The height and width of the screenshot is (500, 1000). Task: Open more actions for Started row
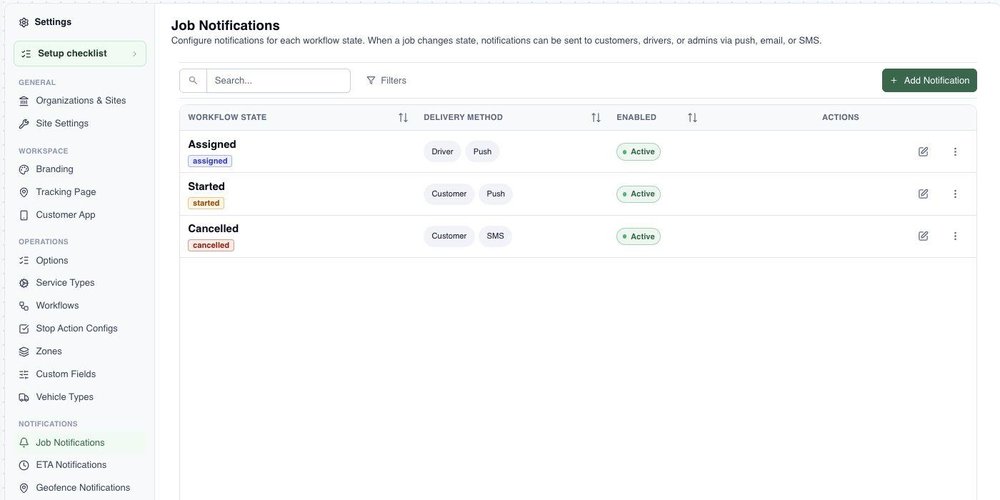pyautogui.click(x=955, y=194)
